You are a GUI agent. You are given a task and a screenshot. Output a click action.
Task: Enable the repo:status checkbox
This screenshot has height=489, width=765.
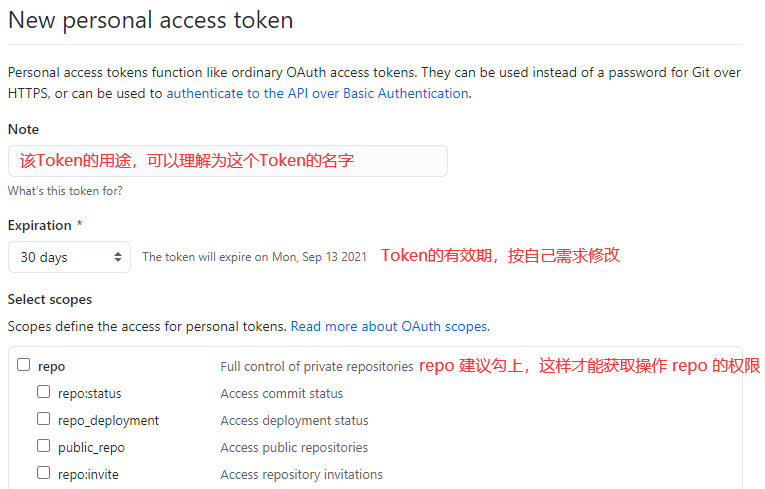click(x=43, y=391)
